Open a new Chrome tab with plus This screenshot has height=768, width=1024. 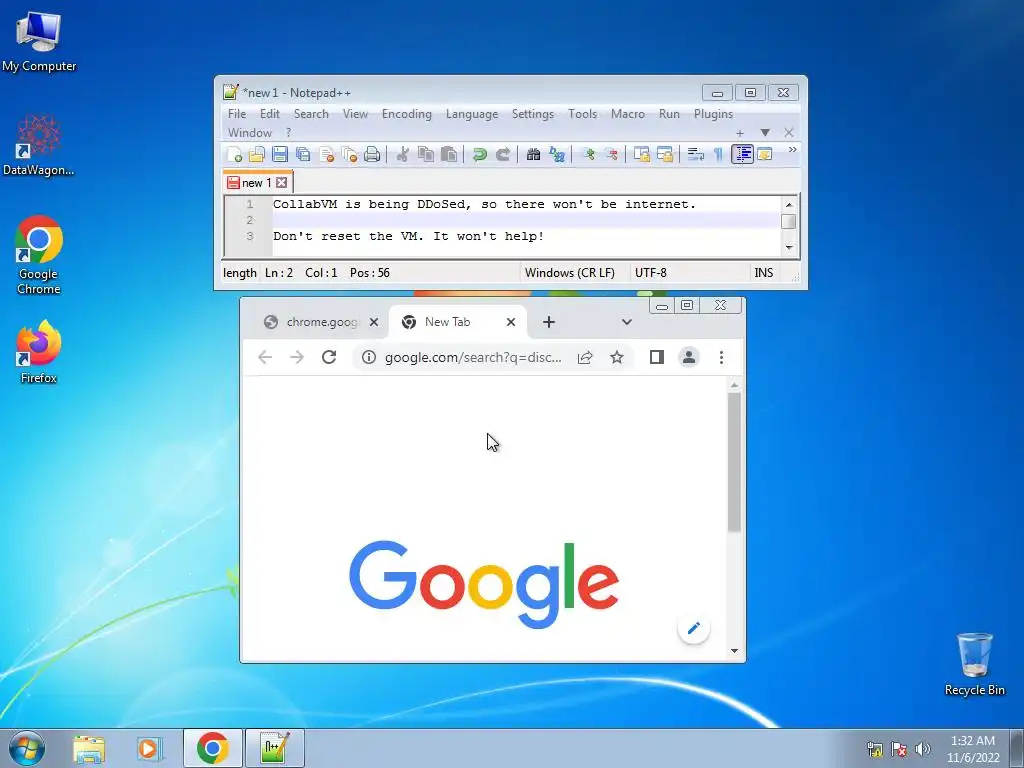point(549,322)
